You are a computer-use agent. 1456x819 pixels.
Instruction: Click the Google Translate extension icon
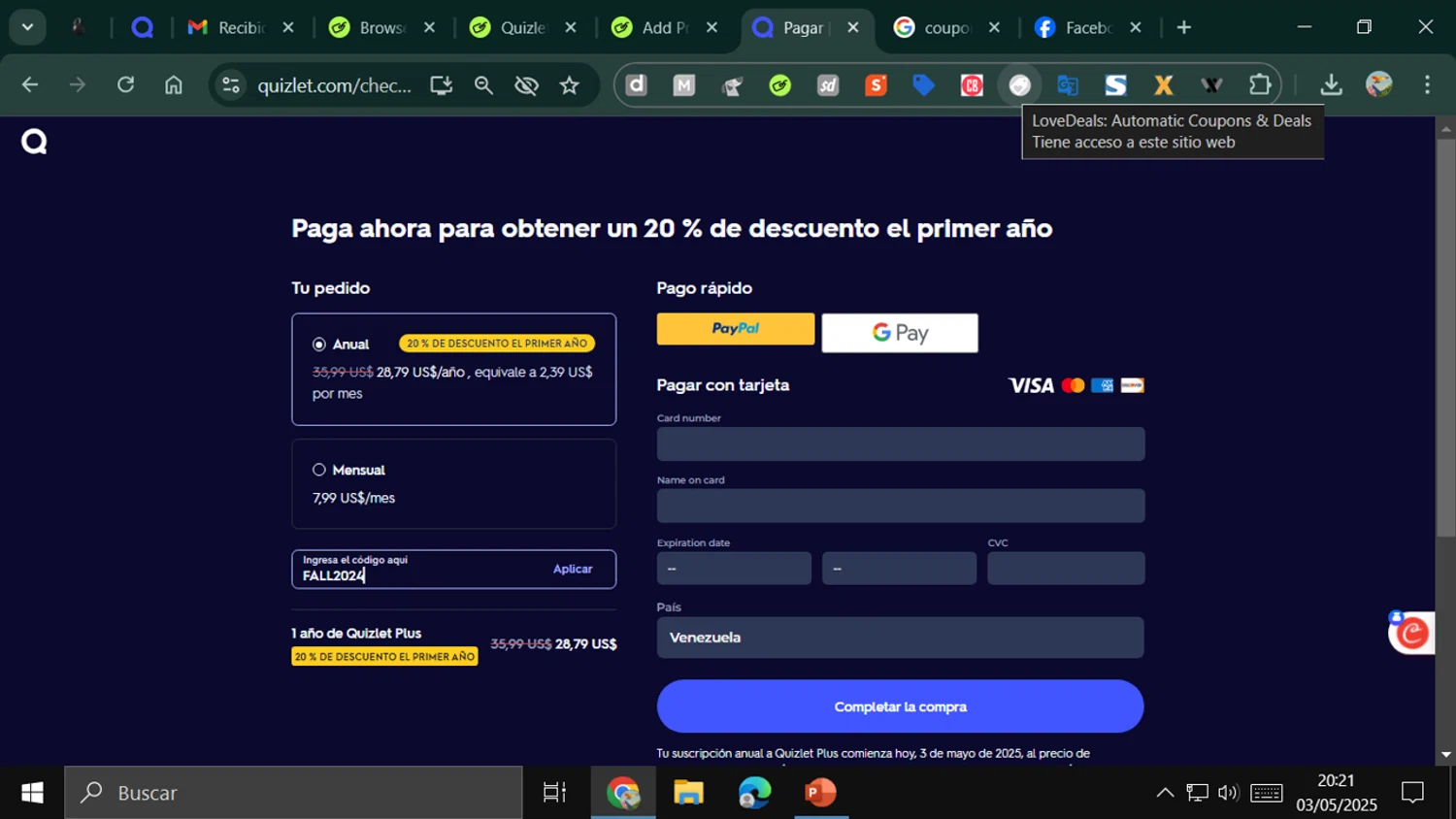1068,85
